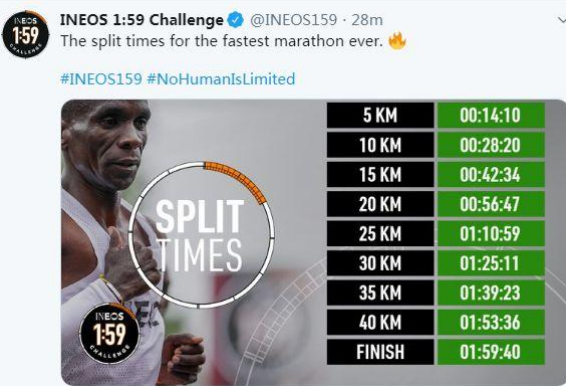Click the INEOS 1:59 profile avatar
Viewport: 566px width, 386px height.
tap(25, 35)
